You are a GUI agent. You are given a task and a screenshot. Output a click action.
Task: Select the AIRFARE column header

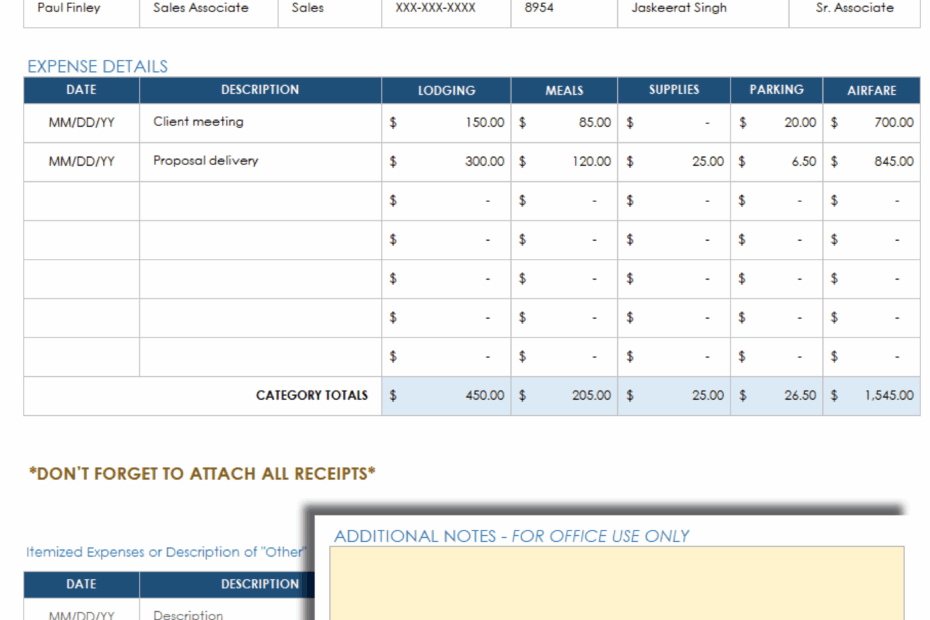pyautogui.click(x=871, y=90)
